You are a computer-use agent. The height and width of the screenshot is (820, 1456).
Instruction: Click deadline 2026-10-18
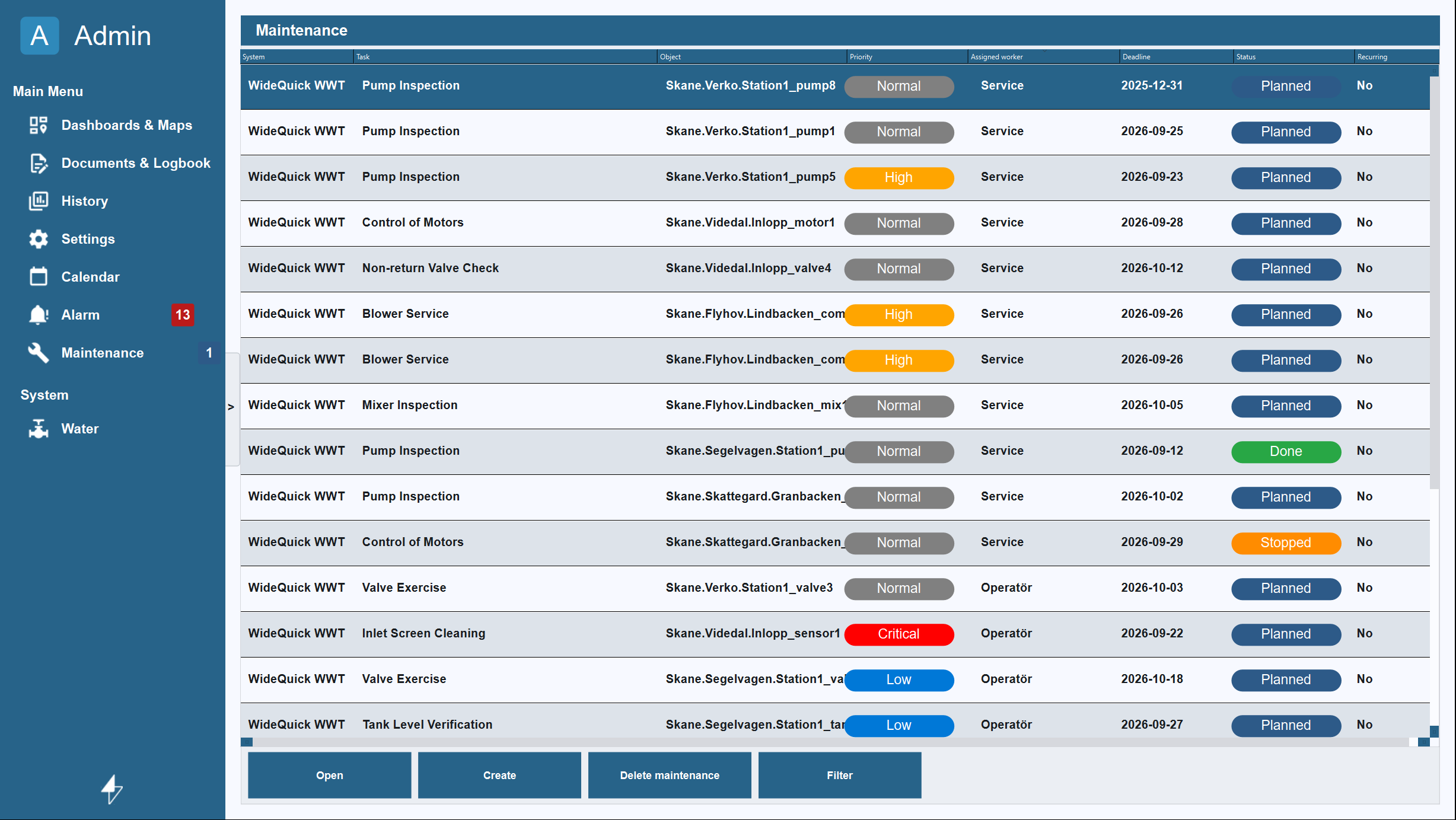click(x=1152, y=679)
